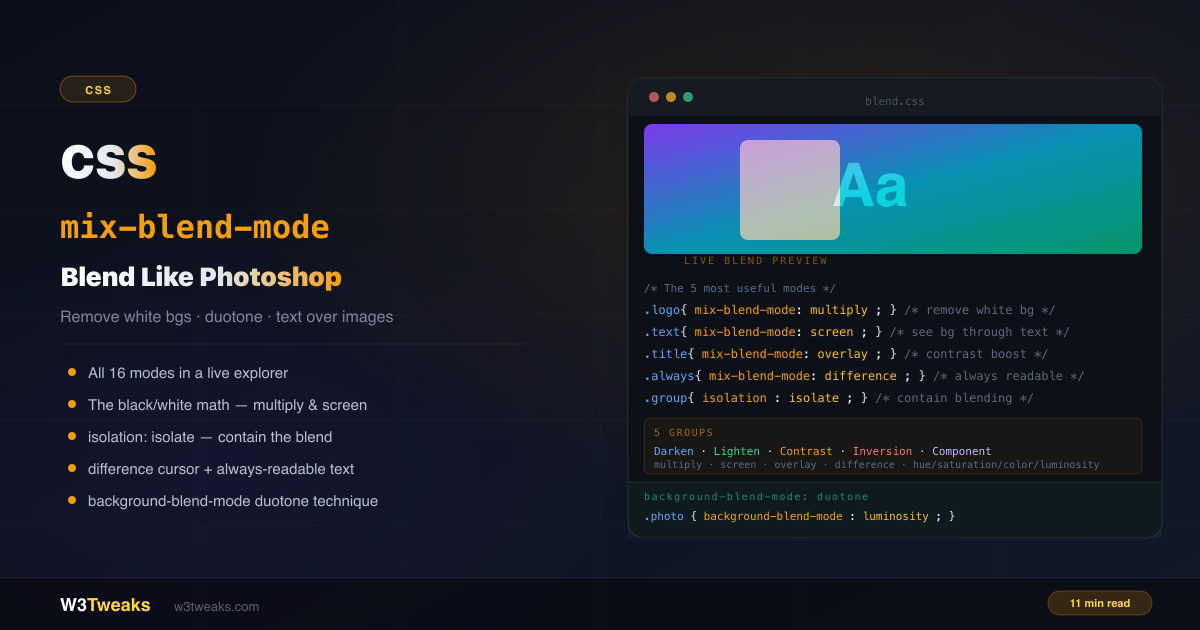
Task: Click the 'mix-blend-mode' orange title
Action: (x=195, y=228)
